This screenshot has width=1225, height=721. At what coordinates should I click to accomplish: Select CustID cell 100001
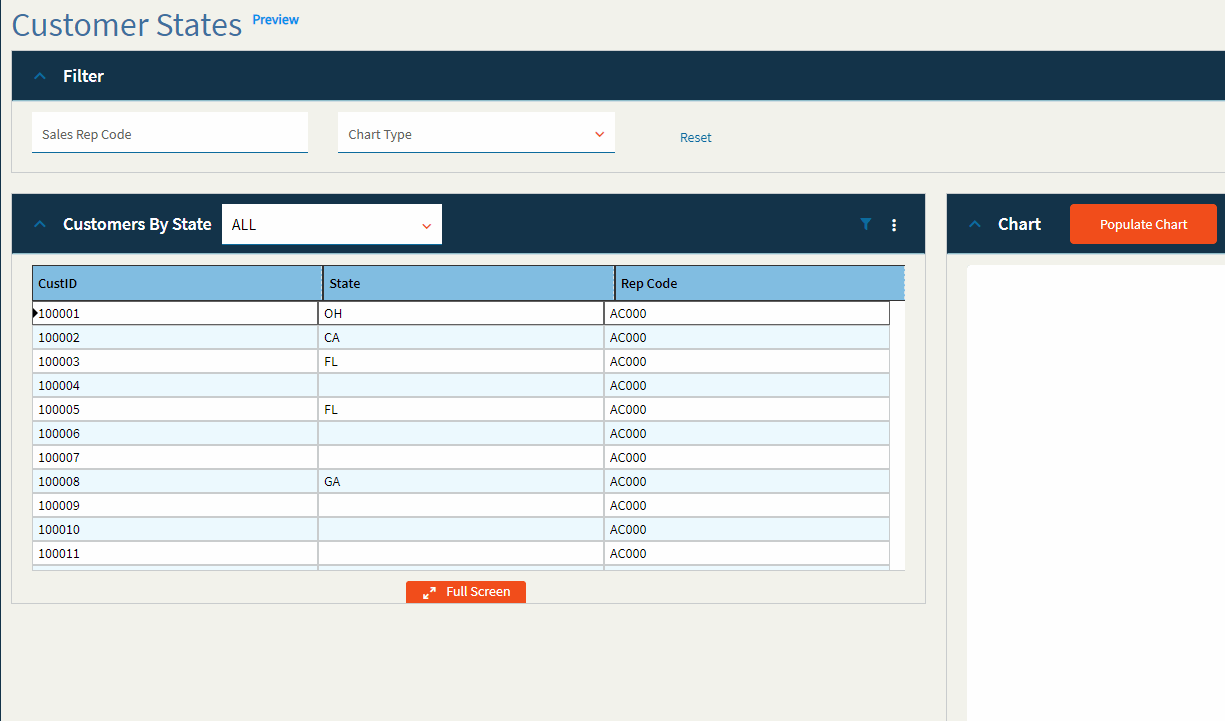click(x=175, y=313)
